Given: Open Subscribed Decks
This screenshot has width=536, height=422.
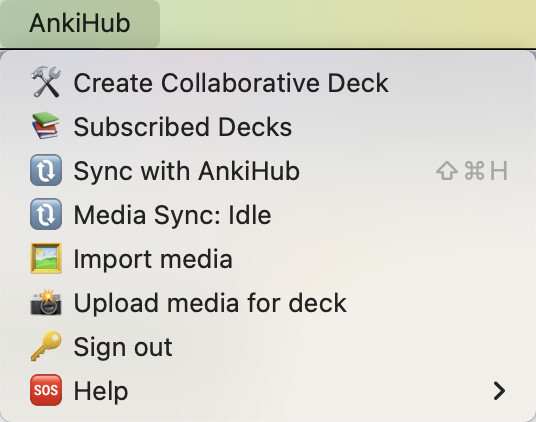Looking at the screenshot, I should coord(268,126).
